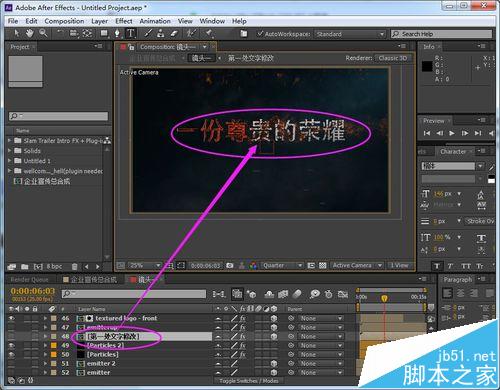Viewport: 500px width, 390px height.
Task: Toggle 3D switch for emitter 2 layer
Action: [x=274, y=364]
